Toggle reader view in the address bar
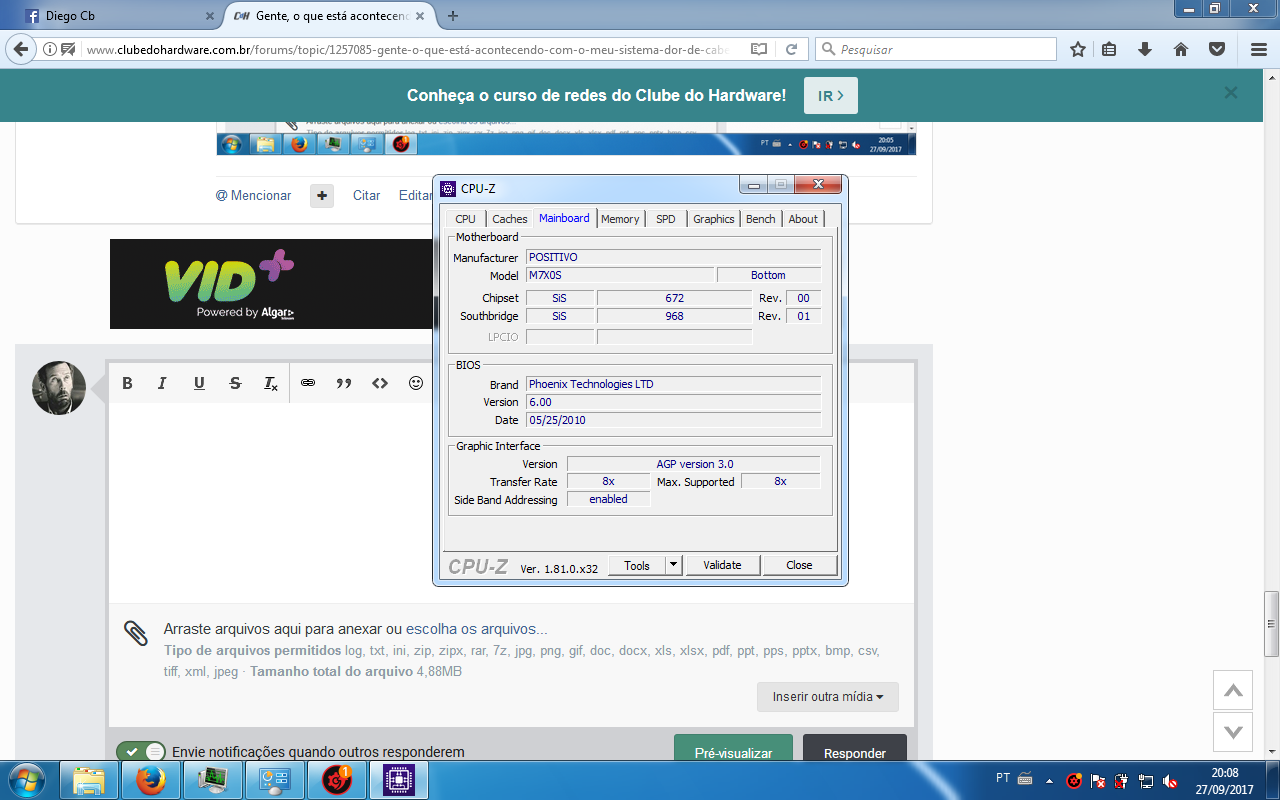The width and height of the screenshot is (1280, 800). [759, 49]
